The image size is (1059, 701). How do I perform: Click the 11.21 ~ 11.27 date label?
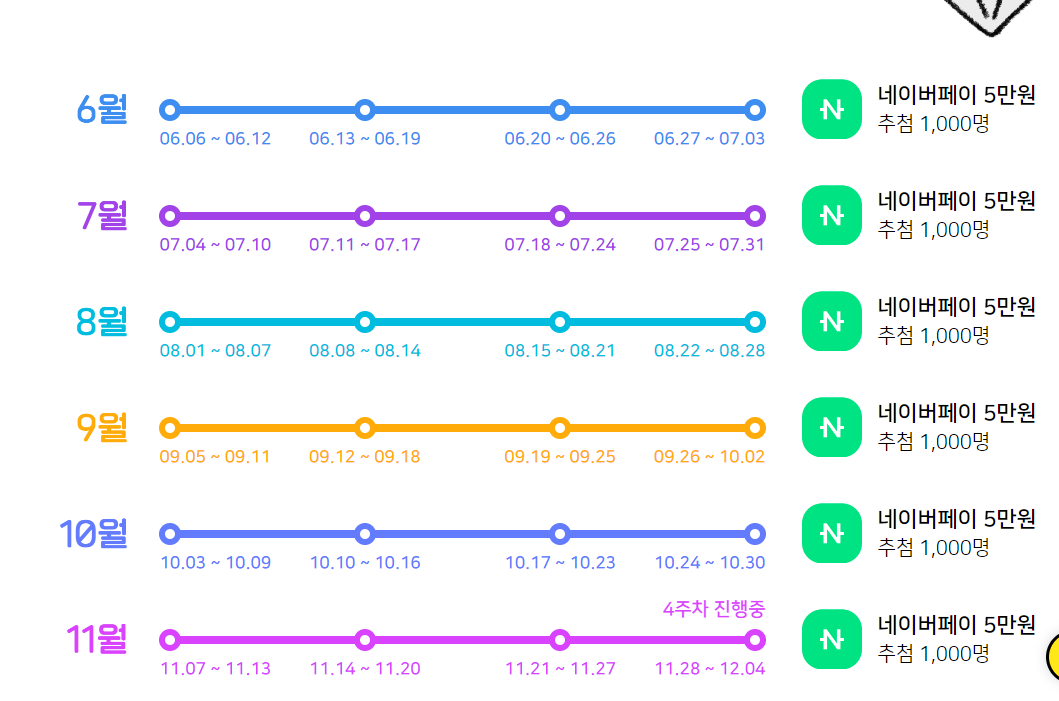pyautogui.click(x=560, y=669)
